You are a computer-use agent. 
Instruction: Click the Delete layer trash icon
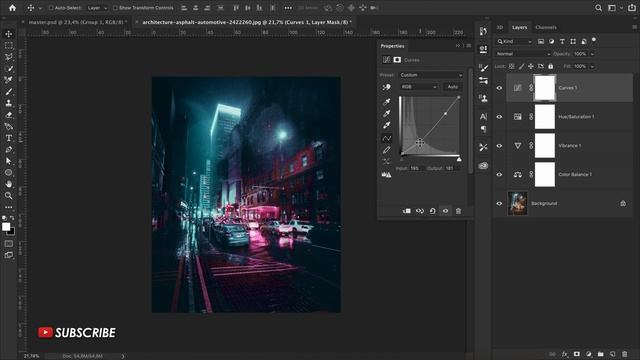tap(624, 354)
